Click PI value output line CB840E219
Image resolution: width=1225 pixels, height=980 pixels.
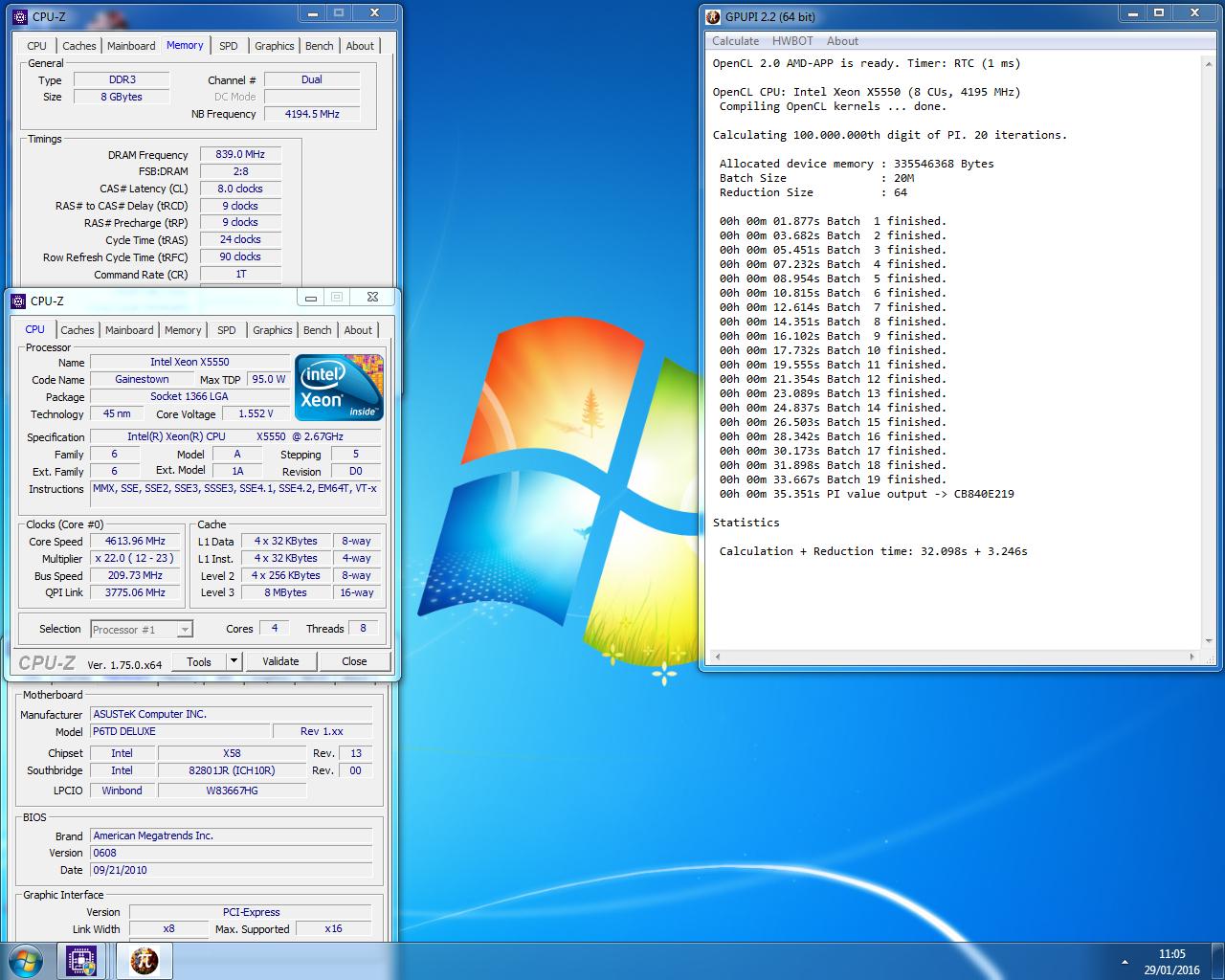point(867,494)
